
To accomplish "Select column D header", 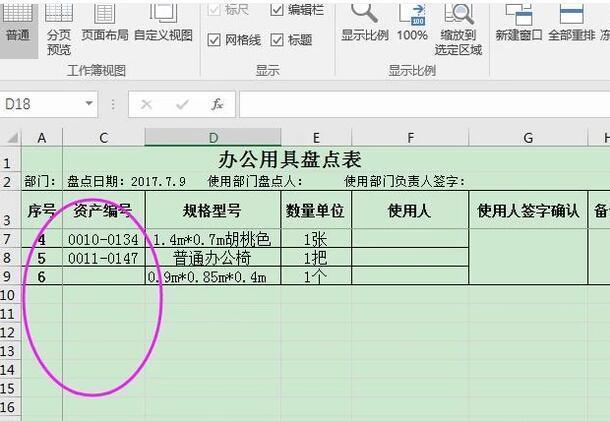I will pos(212,137).
